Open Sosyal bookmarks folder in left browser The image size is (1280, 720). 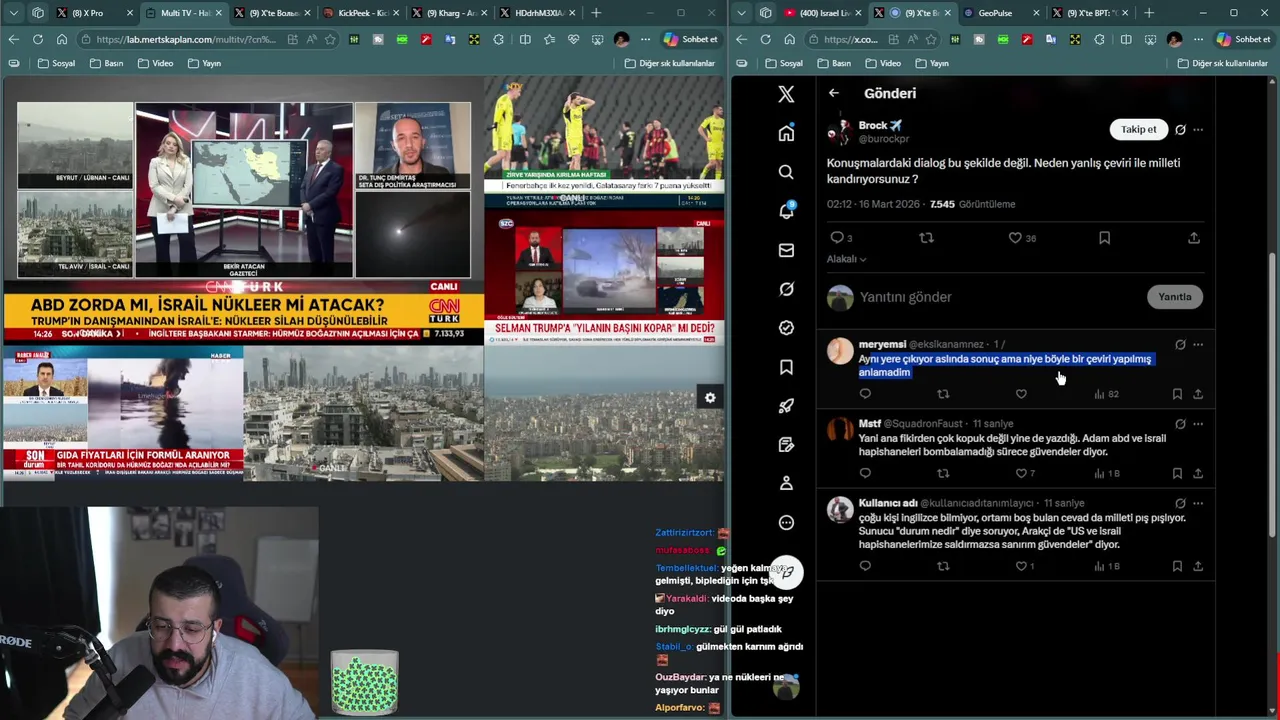click(x=56, y=63)
